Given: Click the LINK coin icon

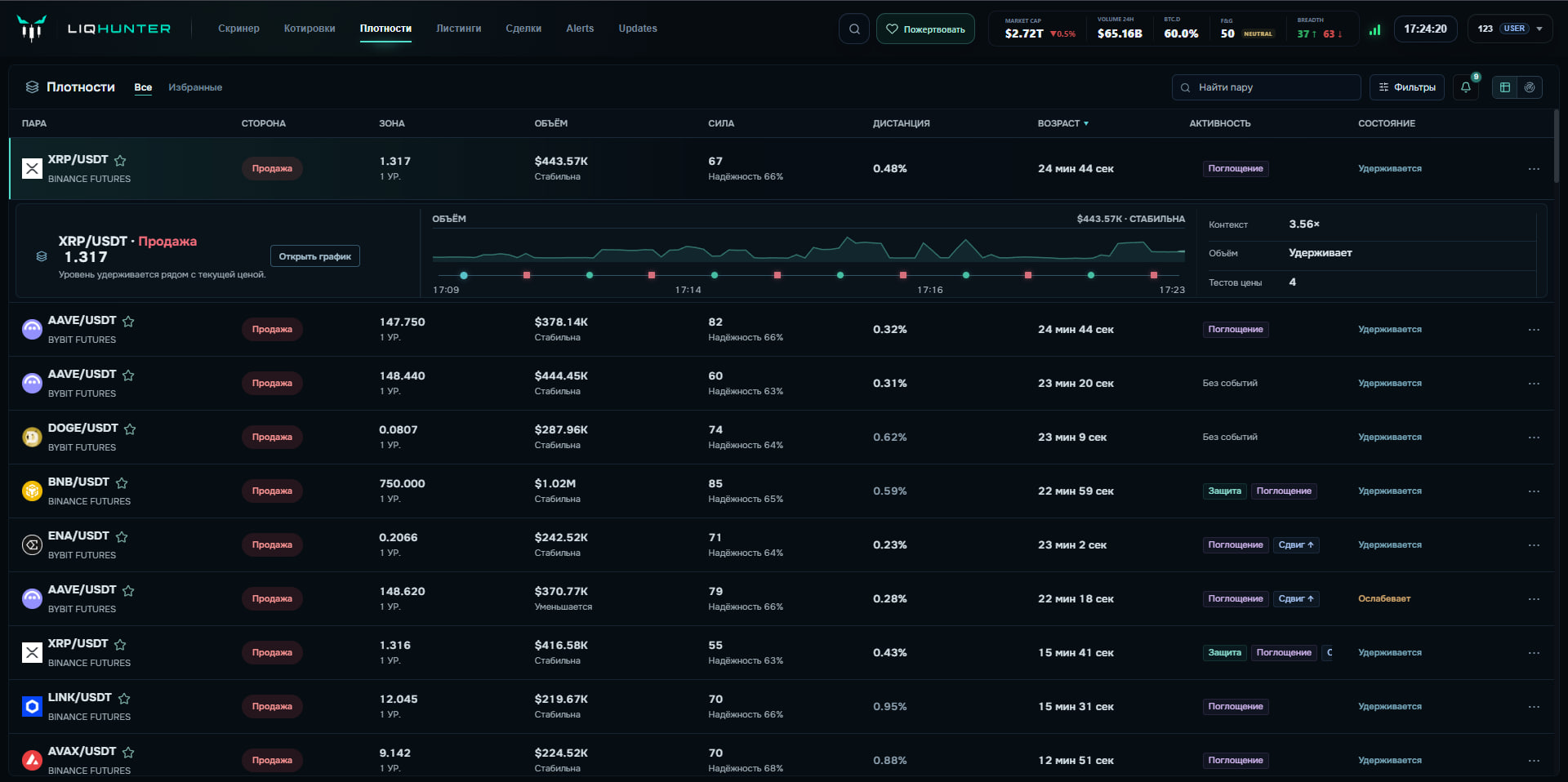Looking at the screenshot, I should pyautogui.click(x=32, y=707).
